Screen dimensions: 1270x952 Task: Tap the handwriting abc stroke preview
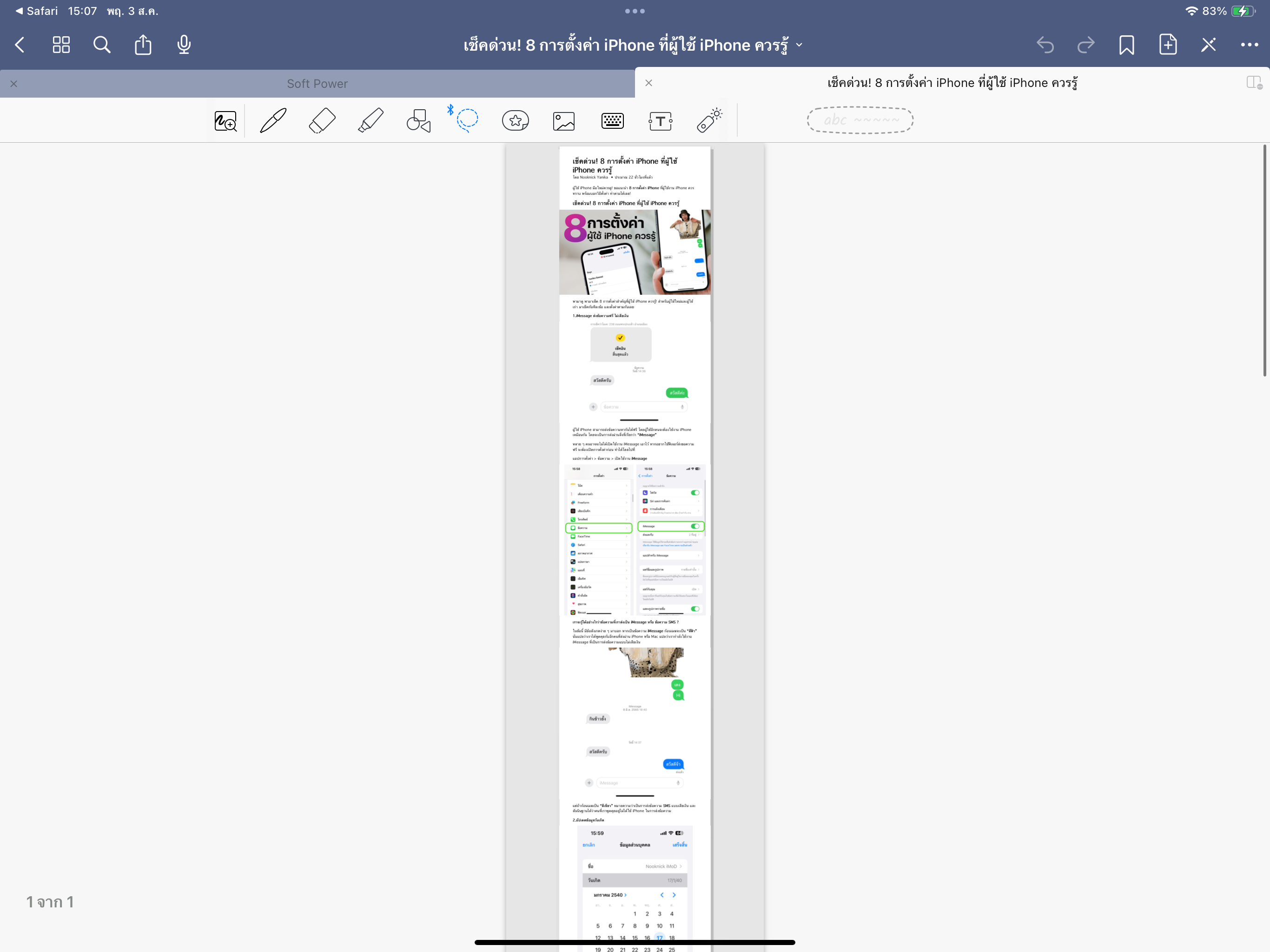click(860, 120)
